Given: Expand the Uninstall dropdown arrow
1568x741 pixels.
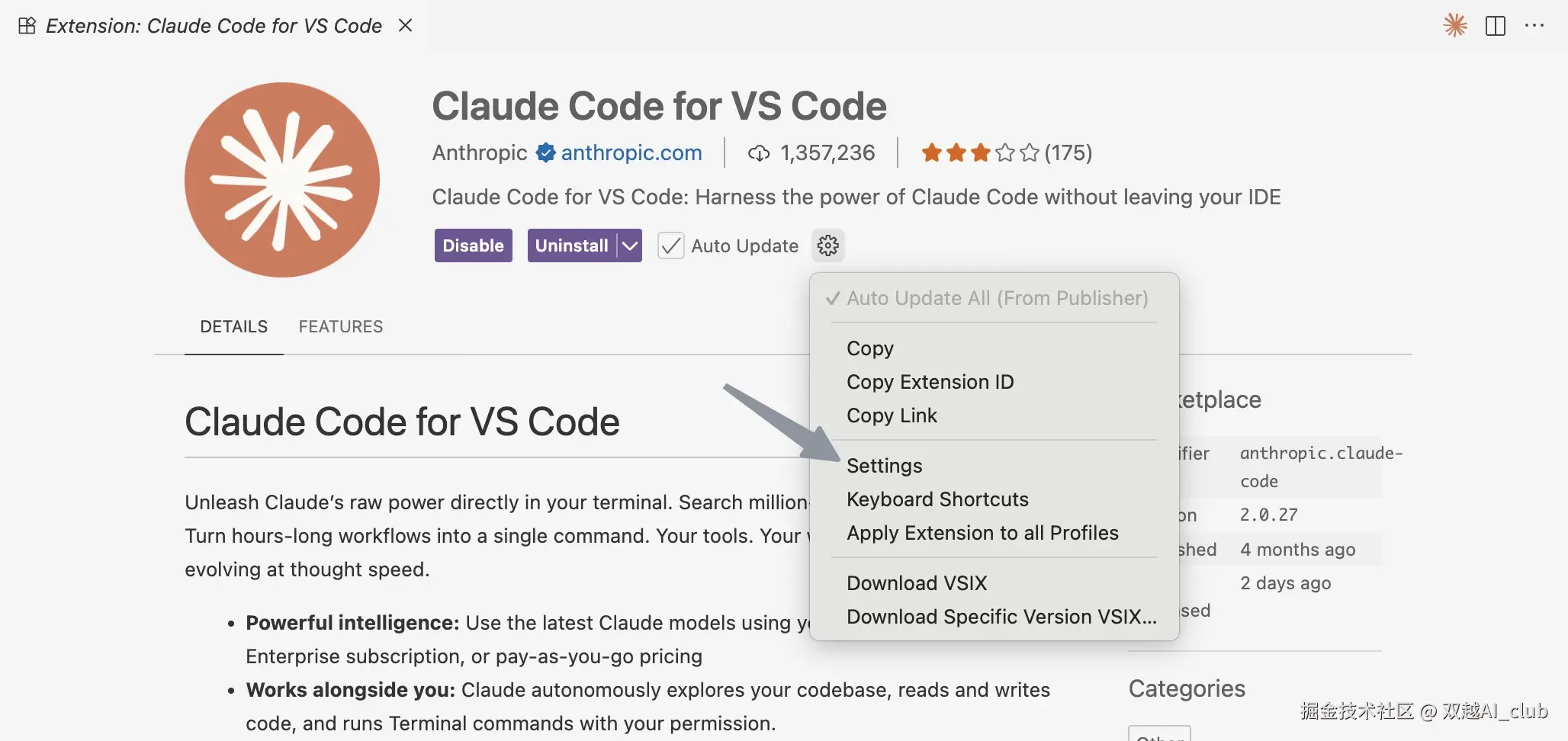Looking at the screenshot, I should [x=630, y=245].
